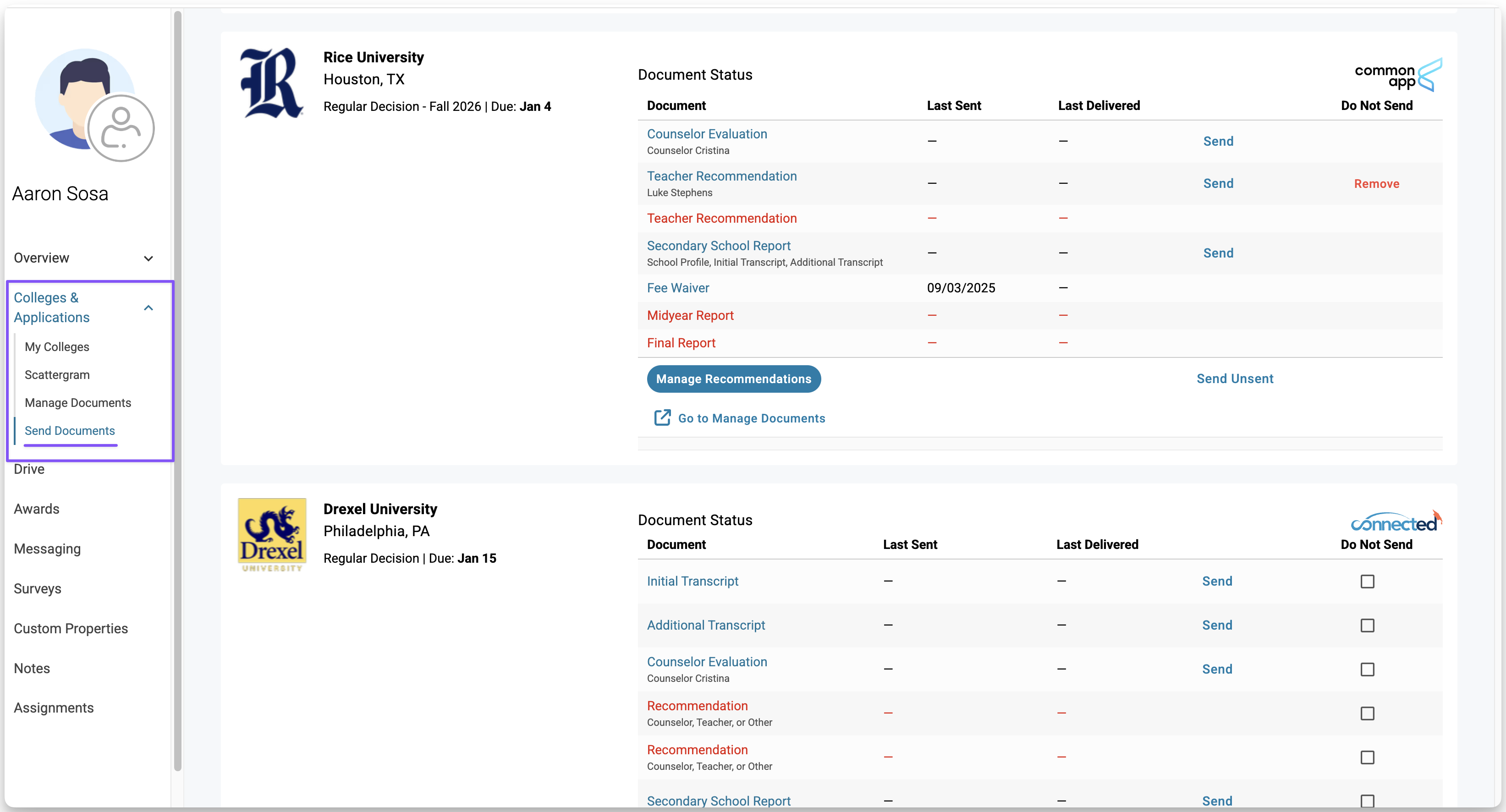Open blue Teacher Recommendation link for Rice
Image resolution: width=1506 pixels, height=812 pixels.
(721, 176)
